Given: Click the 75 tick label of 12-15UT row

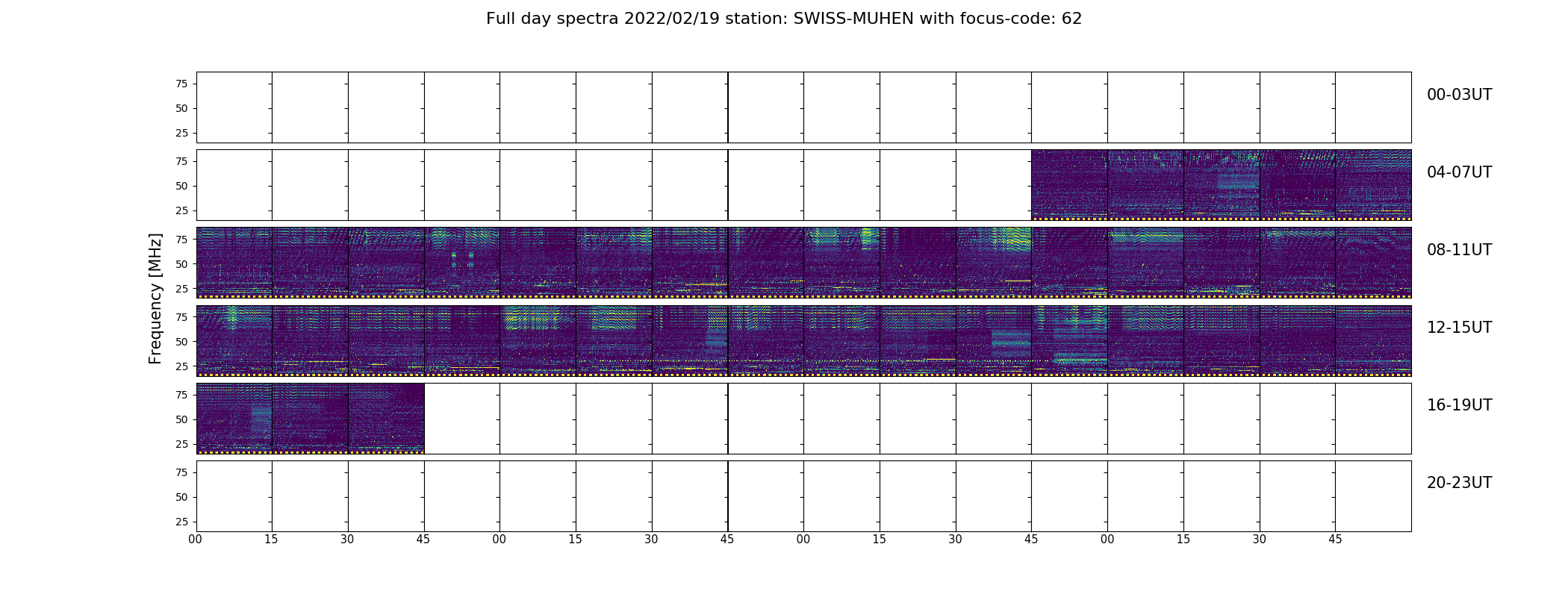Looking at the screenshot, I should point(181,316).
